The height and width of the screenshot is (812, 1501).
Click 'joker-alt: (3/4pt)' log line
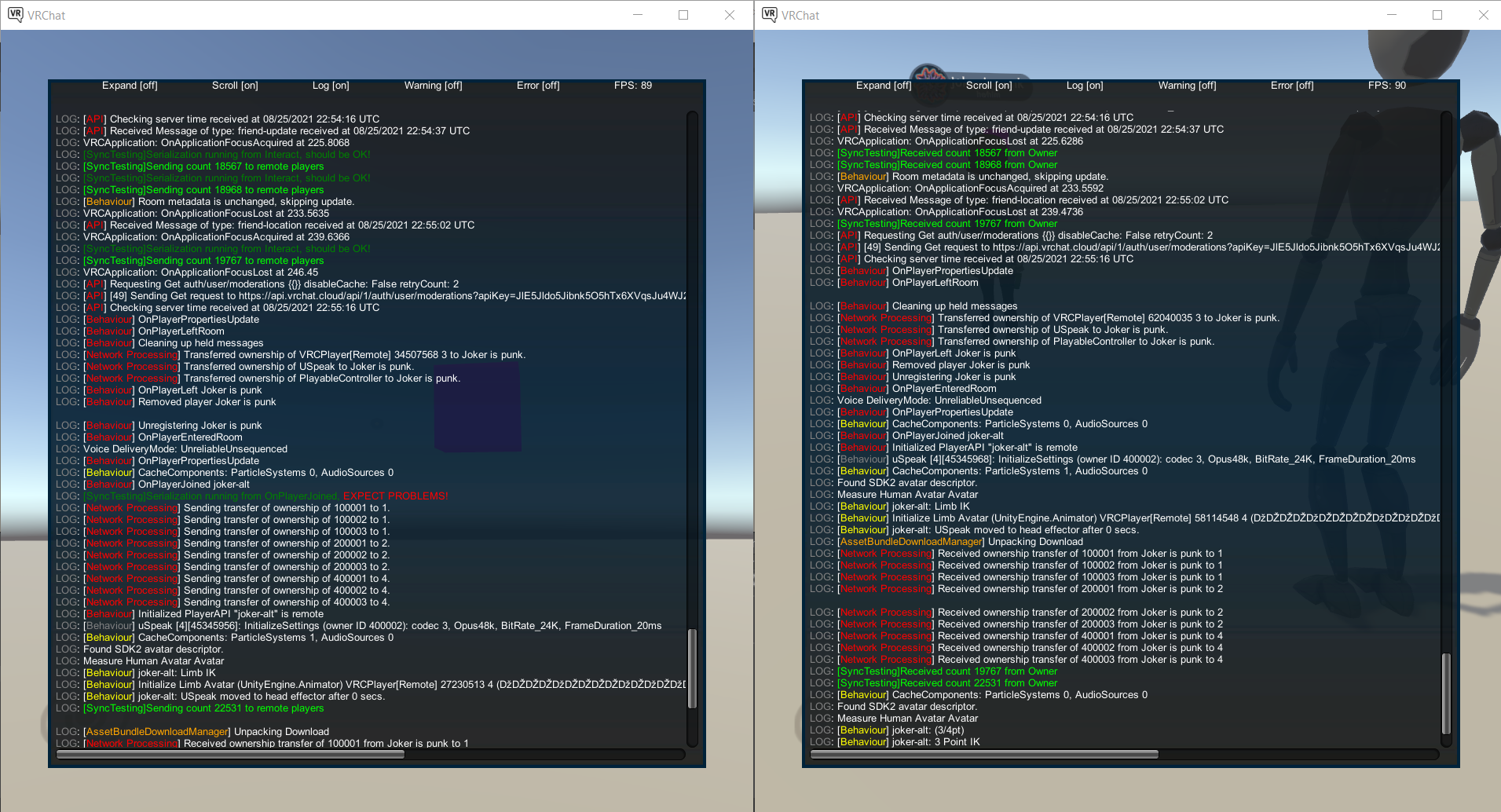[x=887, y=730]
